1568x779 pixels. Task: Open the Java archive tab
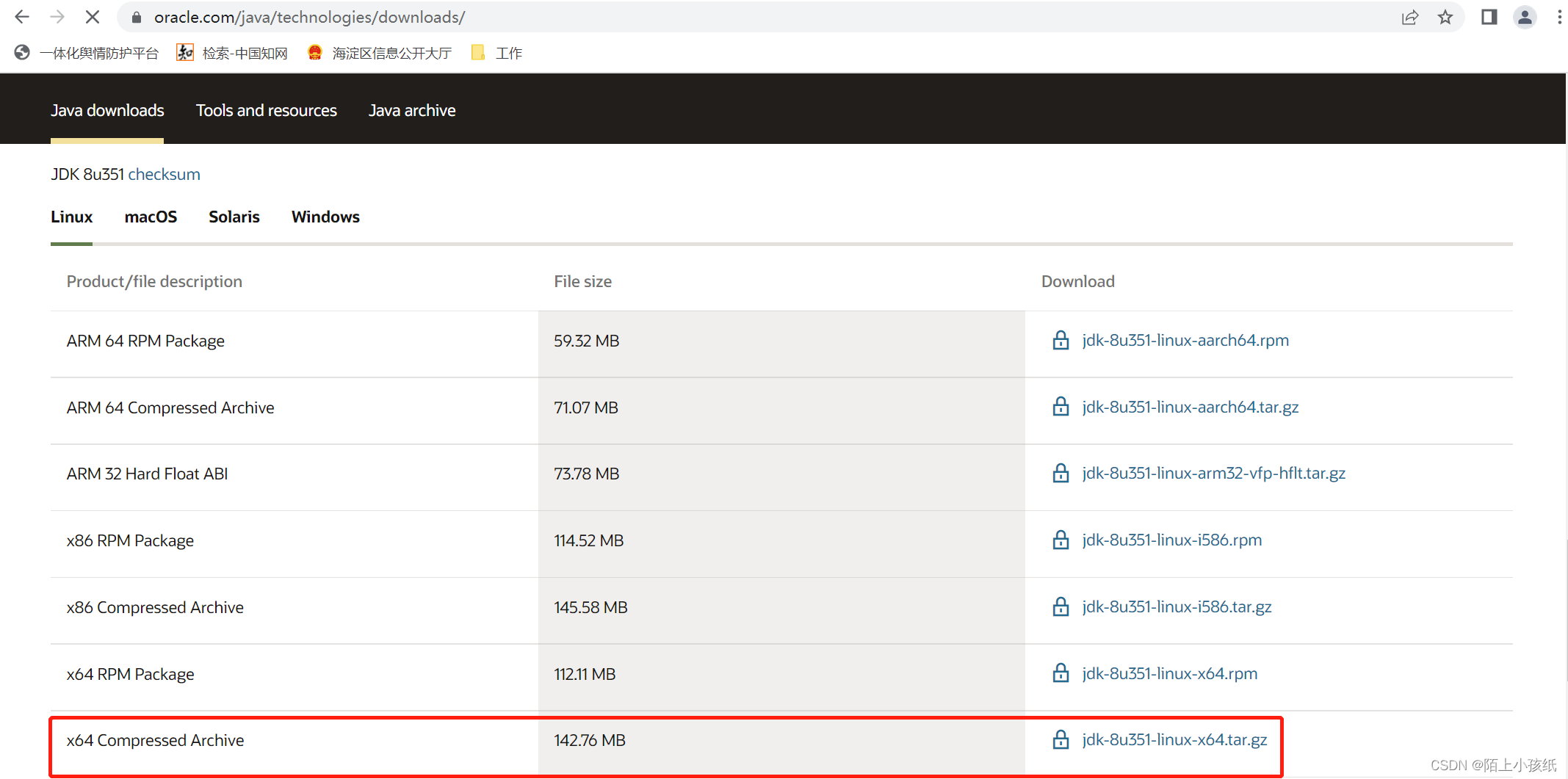coord(412,110)
